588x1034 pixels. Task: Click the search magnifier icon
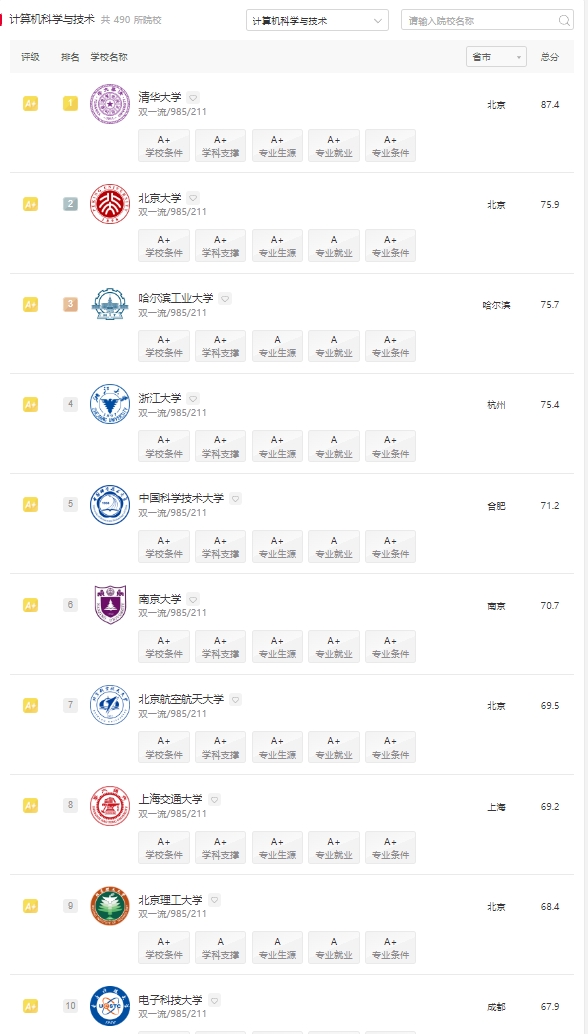(x=564, y=20)
